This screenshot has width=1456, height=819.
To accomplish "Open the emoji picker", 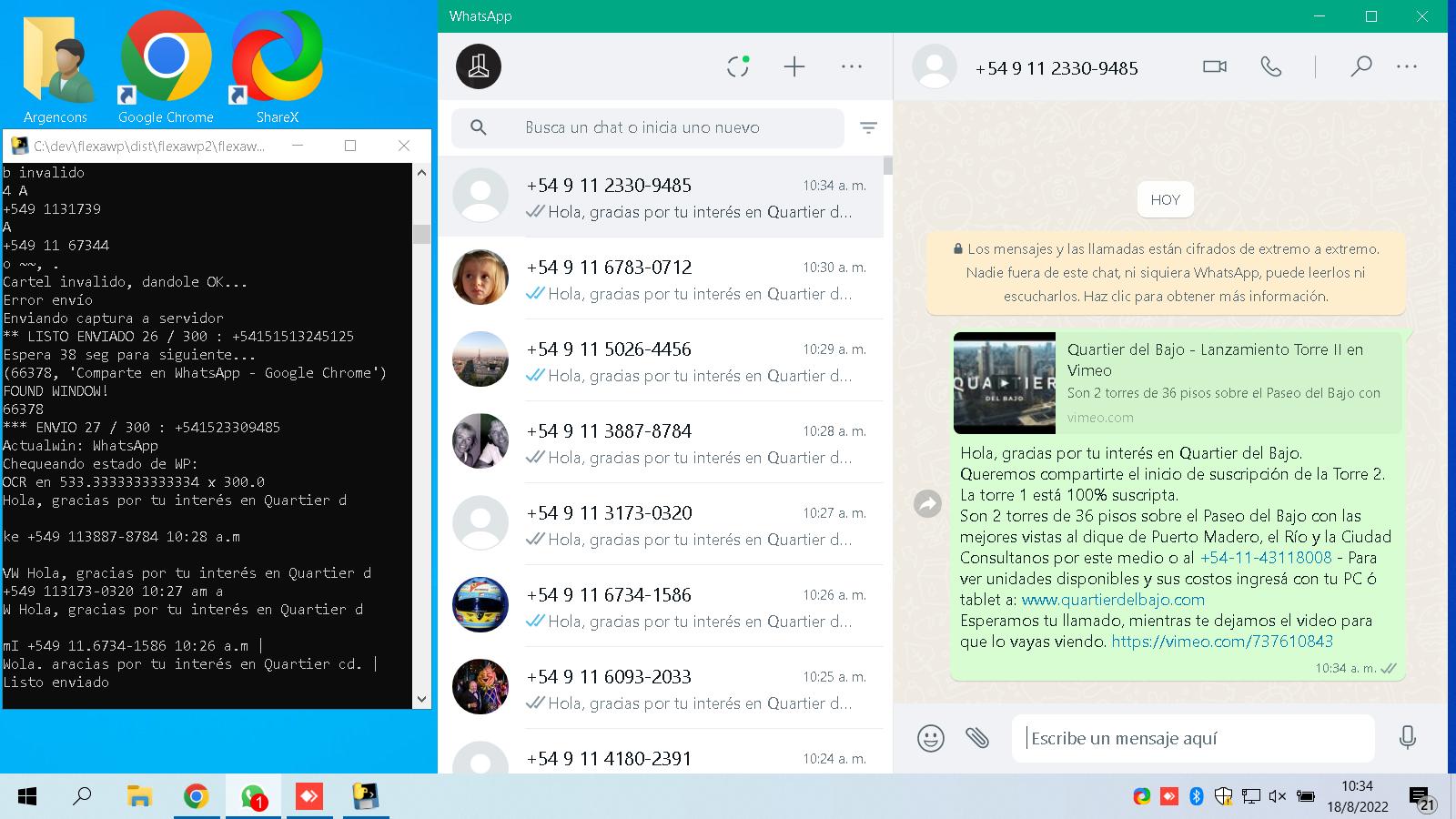I will click(x=930, y=737).
